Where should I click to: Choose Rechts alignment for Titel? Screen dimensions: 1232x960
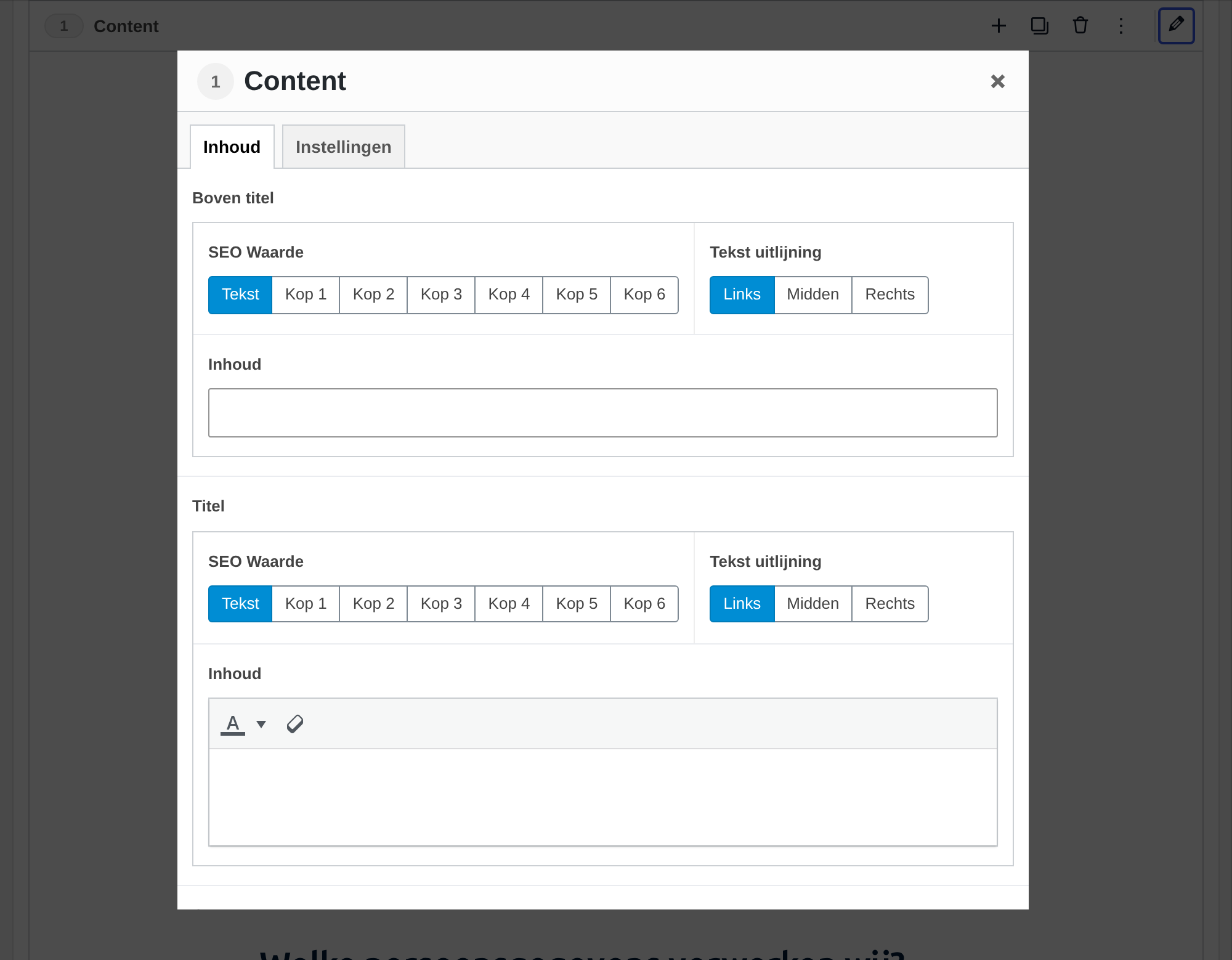890,604
